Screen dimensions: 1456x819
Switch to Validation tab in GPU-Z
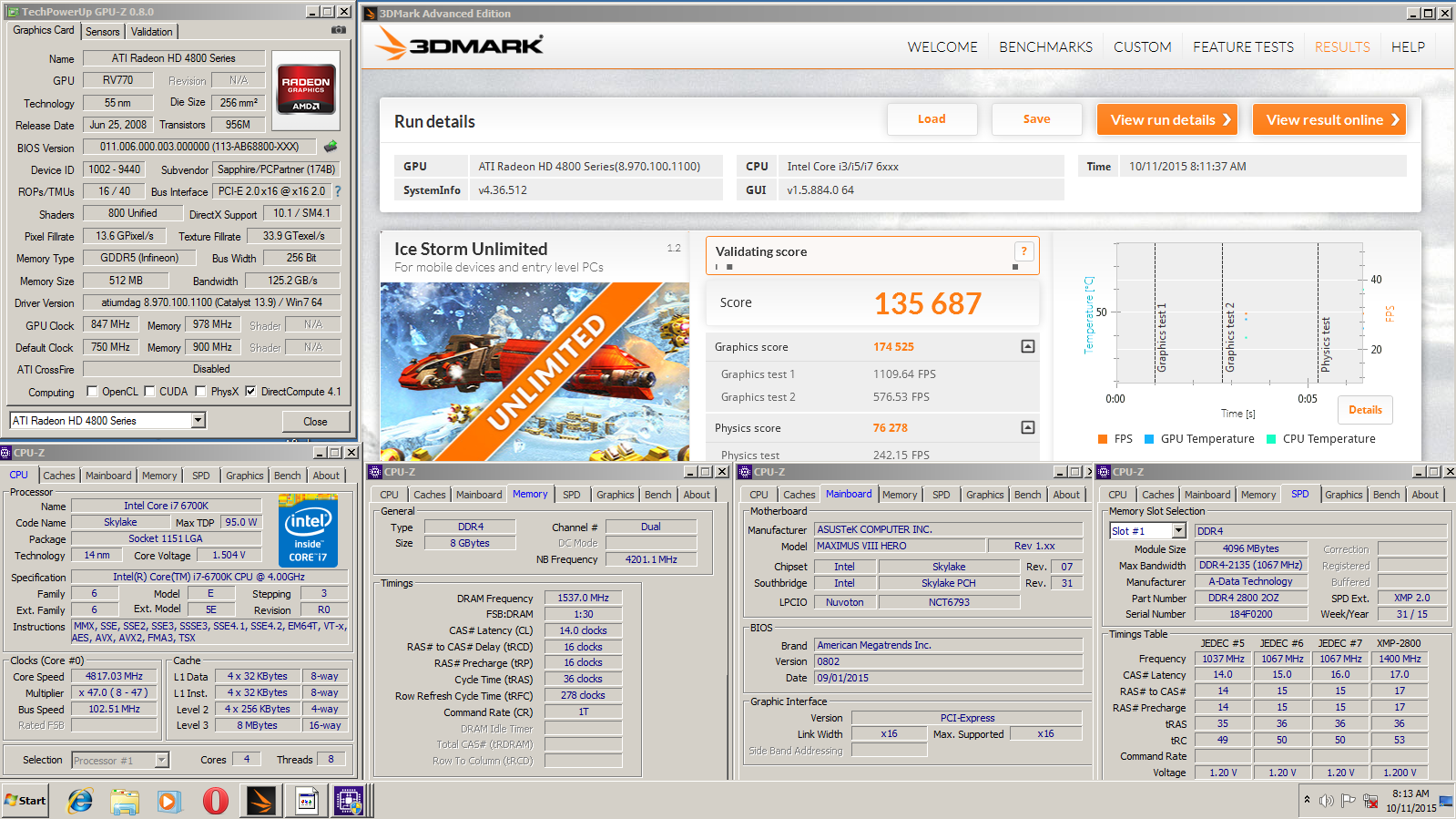[x=151, y=31]
